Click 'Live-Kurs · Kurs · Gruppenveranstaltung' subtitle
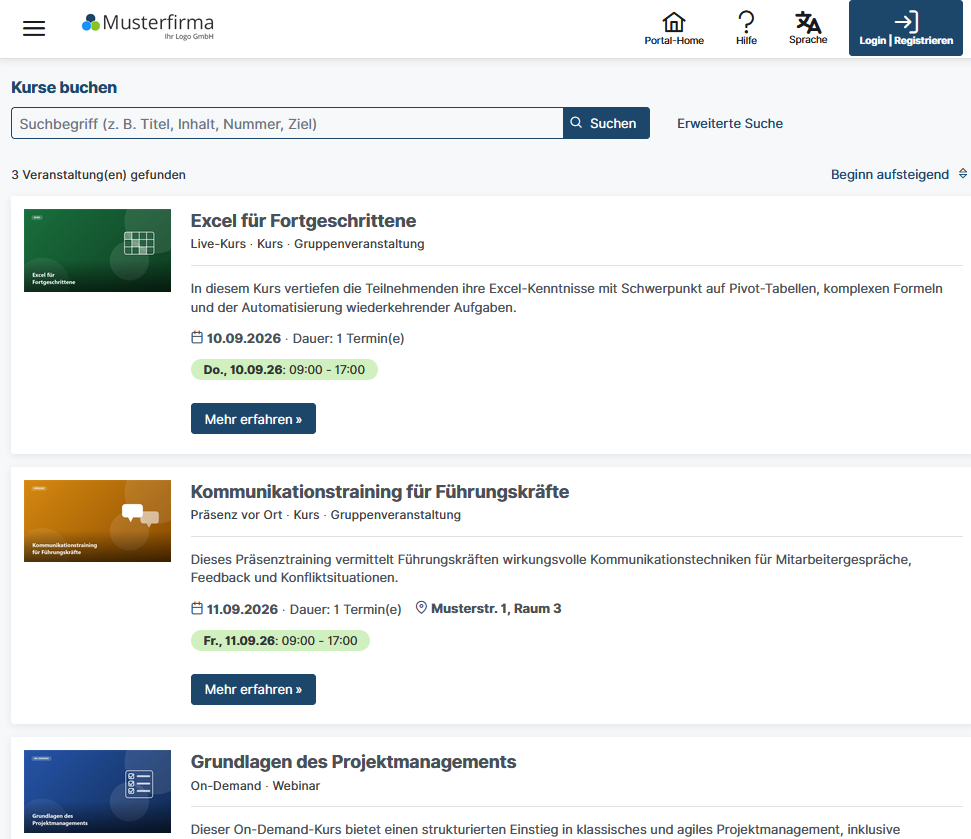Screen dimensions: 971x839 (307, 244)
